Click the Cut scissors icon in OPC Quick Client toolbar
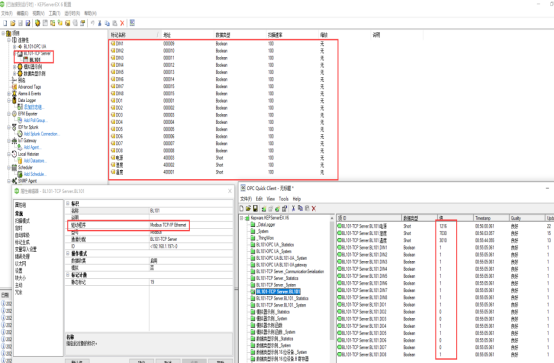The width and height of the screenshot is (554, 363). pyautogui.click(x=293, y=209)
